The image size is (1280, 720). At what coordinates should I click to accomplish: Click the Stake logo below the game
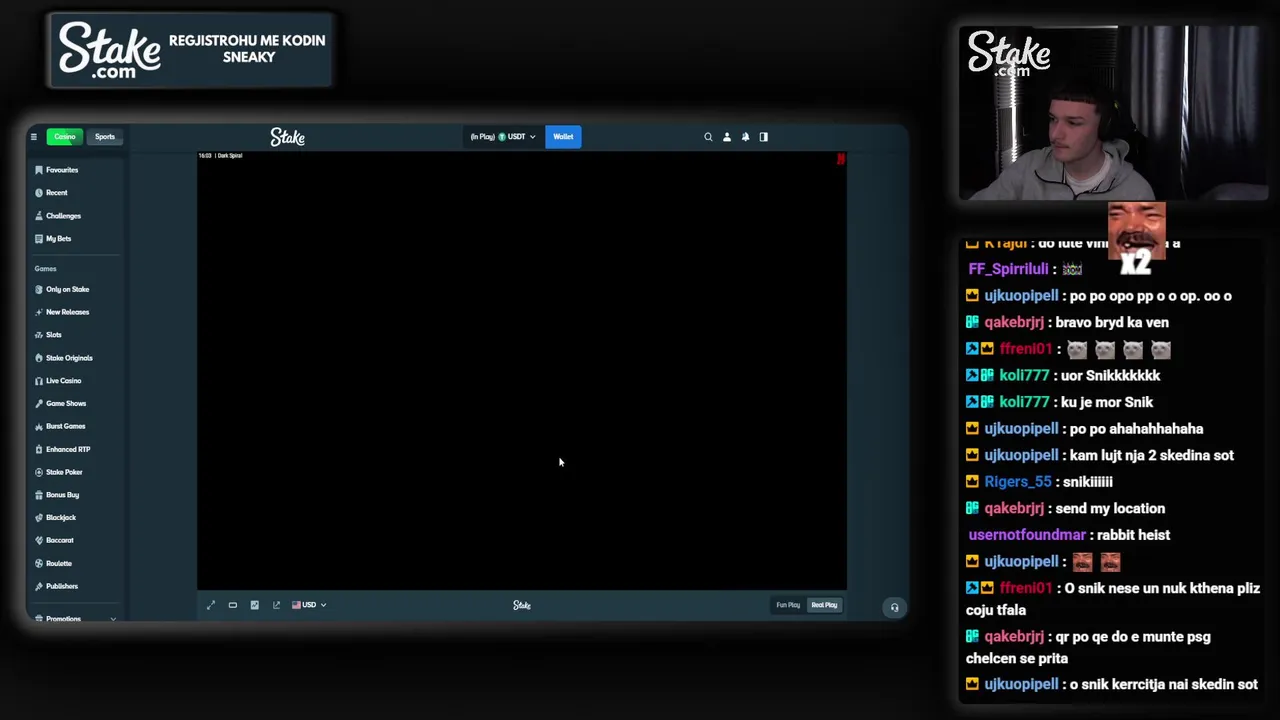click(x=522, y=605)
